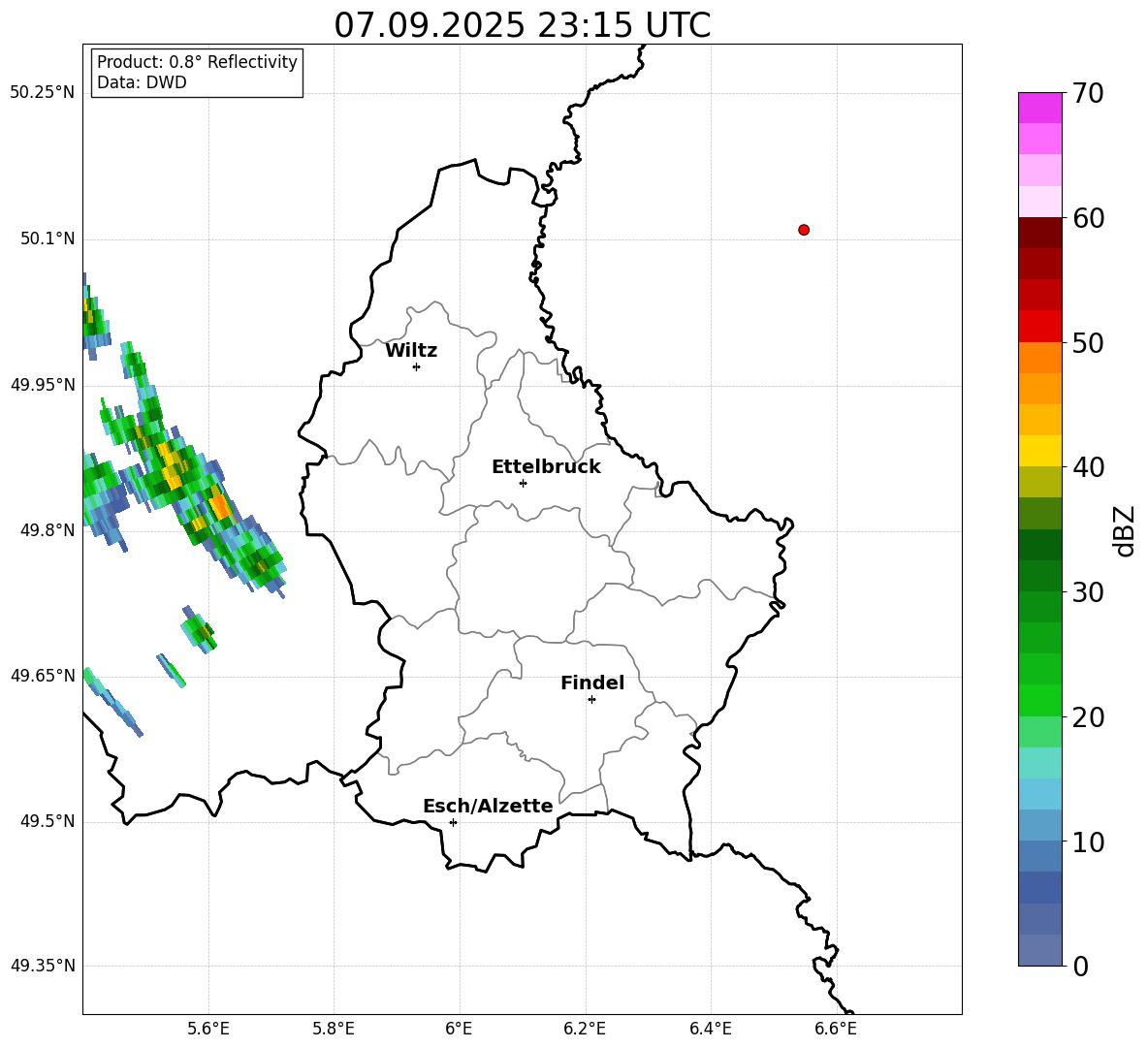Click the 50.25°N latitude label
The height and width of the screenshot is (1048, 1148).
(x=43, y=93)
